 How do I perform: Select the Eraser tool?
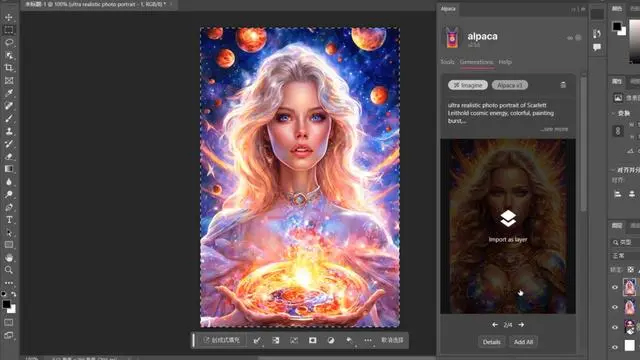9,156
